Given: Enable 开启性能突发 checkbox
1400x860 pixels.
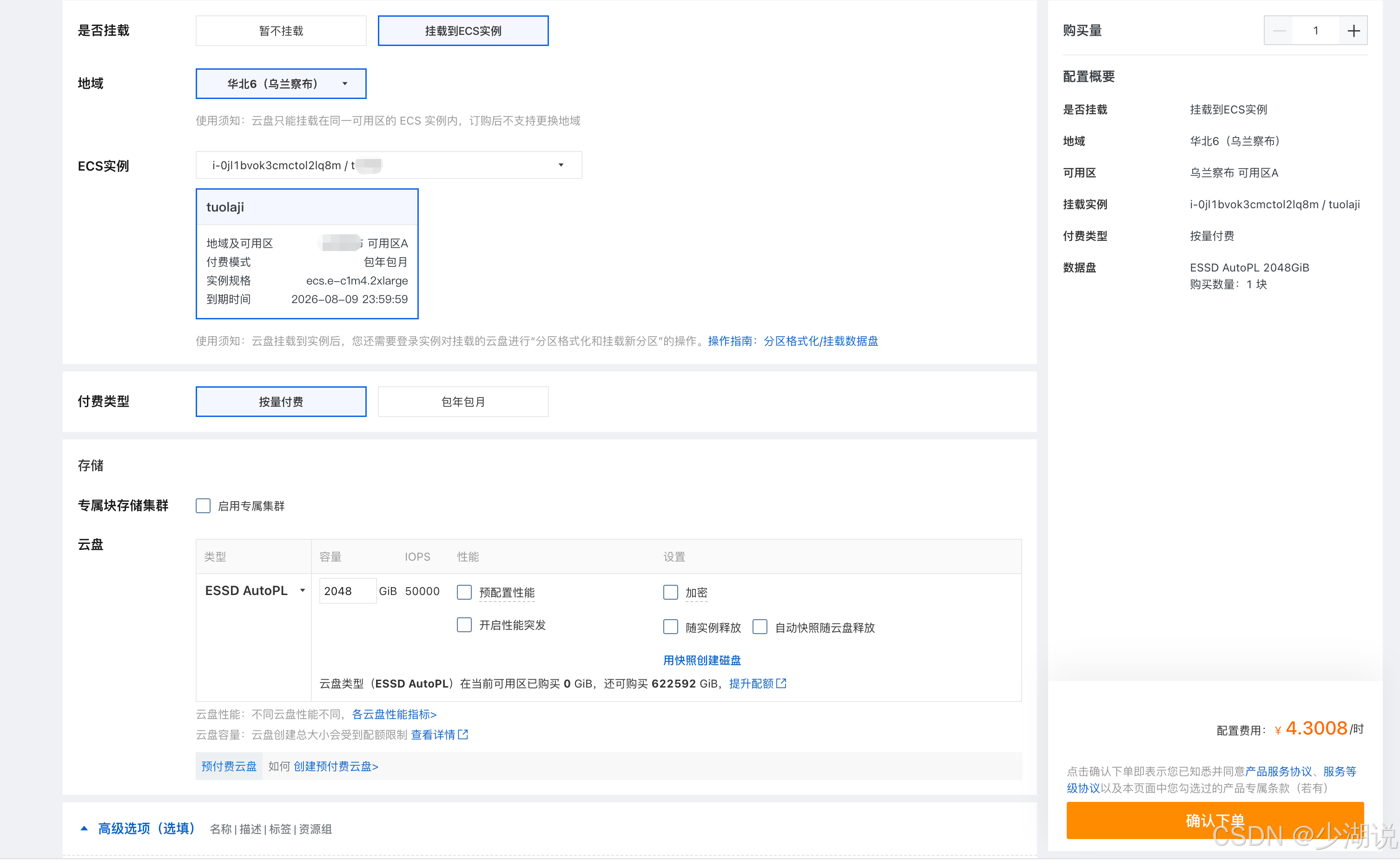Looking at the screenshot, I should 464,625.
